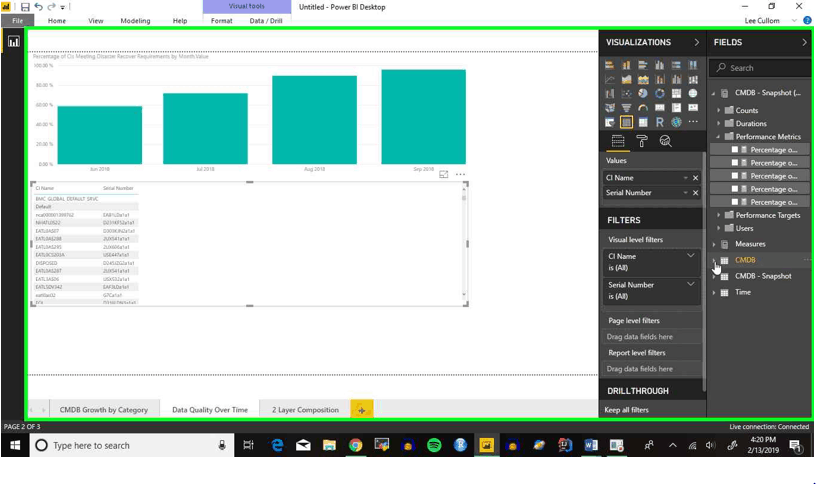Check the first Percentage field under Performance Metrics
Viewport: 816px width, 484px height.
click(x=735, y=149)
